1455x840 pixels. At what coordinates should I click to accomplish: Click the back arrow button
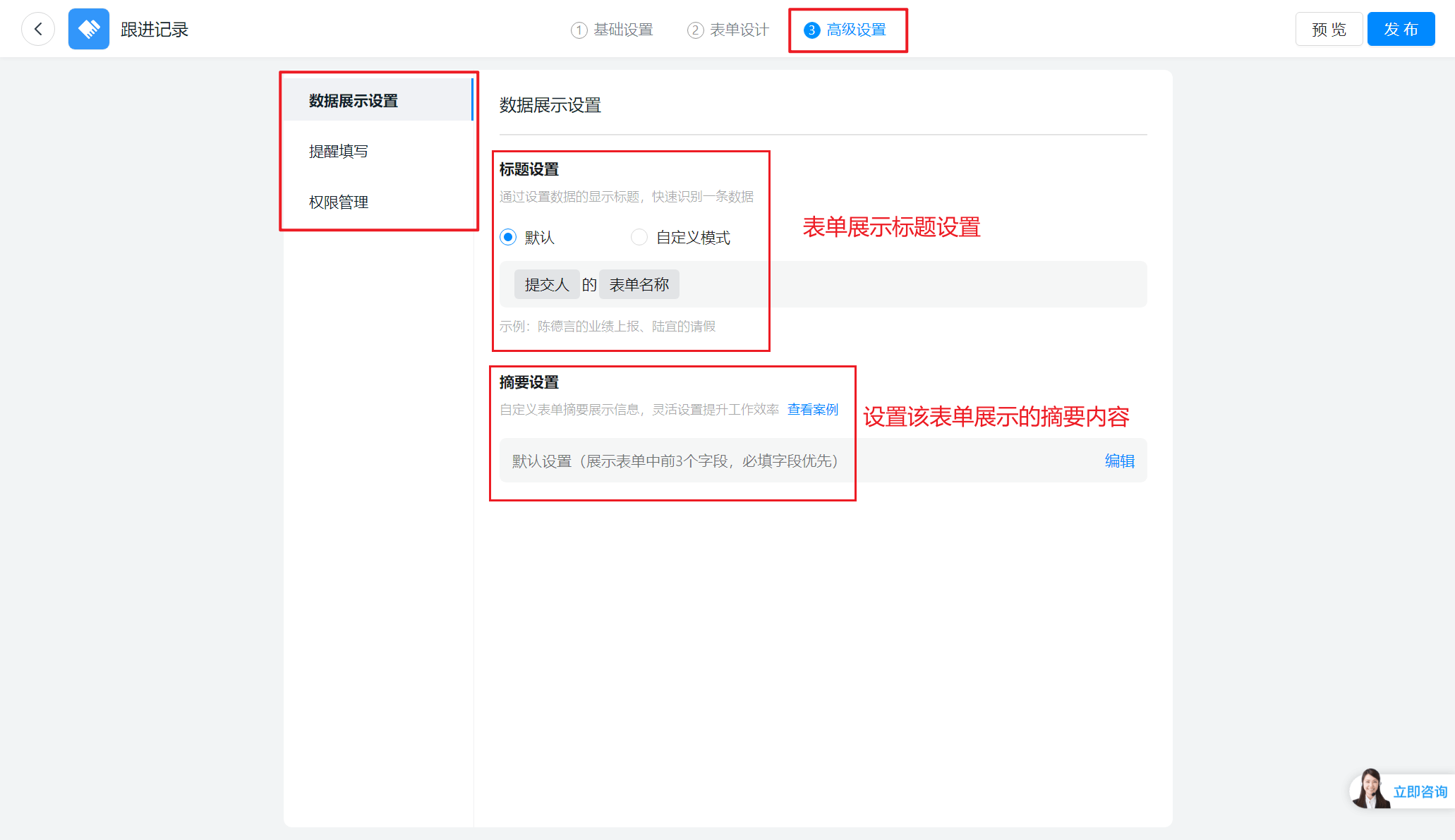pyautogui.click(x=38, y=29)
